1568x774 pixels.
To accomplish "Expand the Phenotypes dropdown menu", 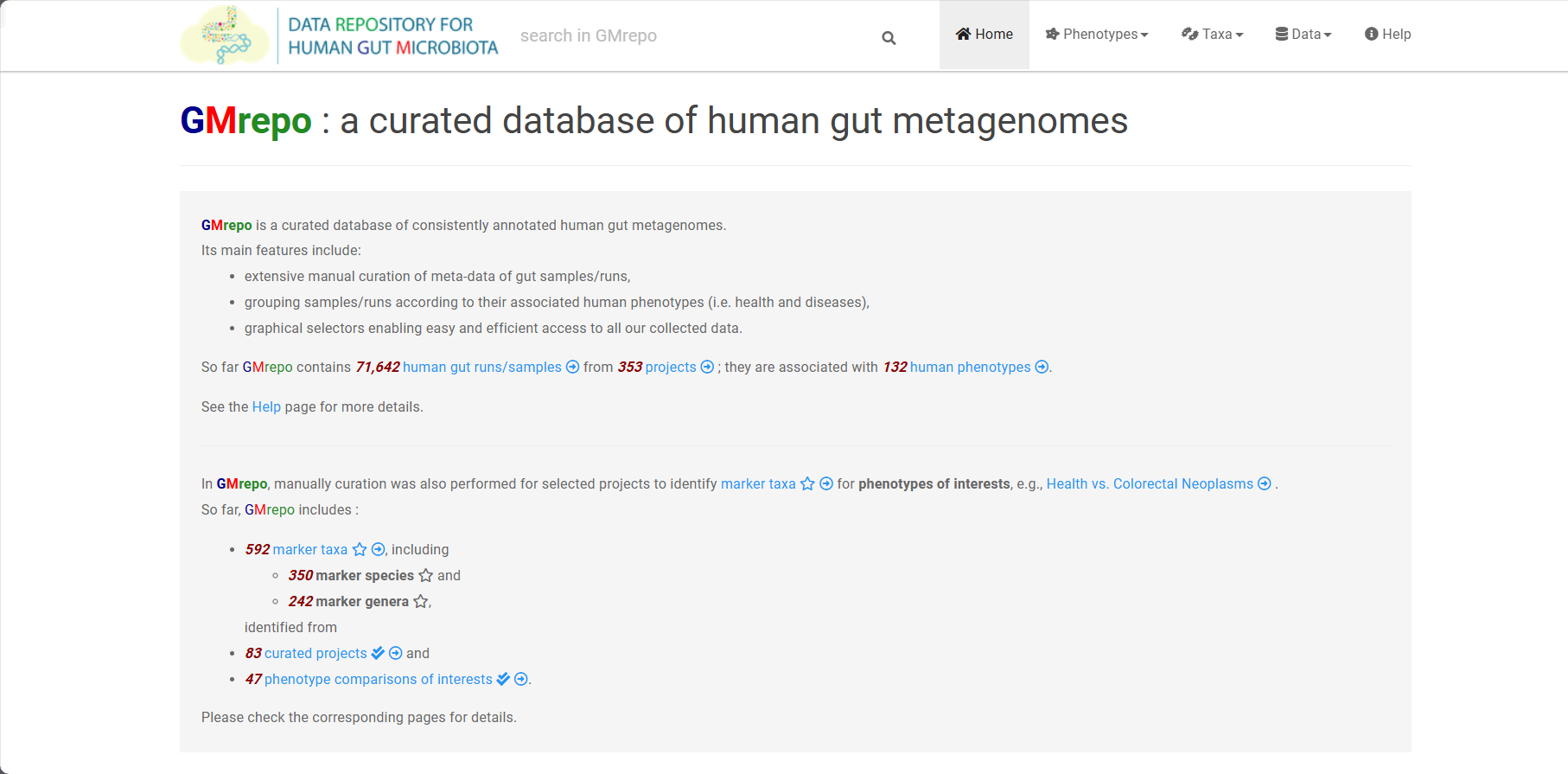I will (1097, 35).
